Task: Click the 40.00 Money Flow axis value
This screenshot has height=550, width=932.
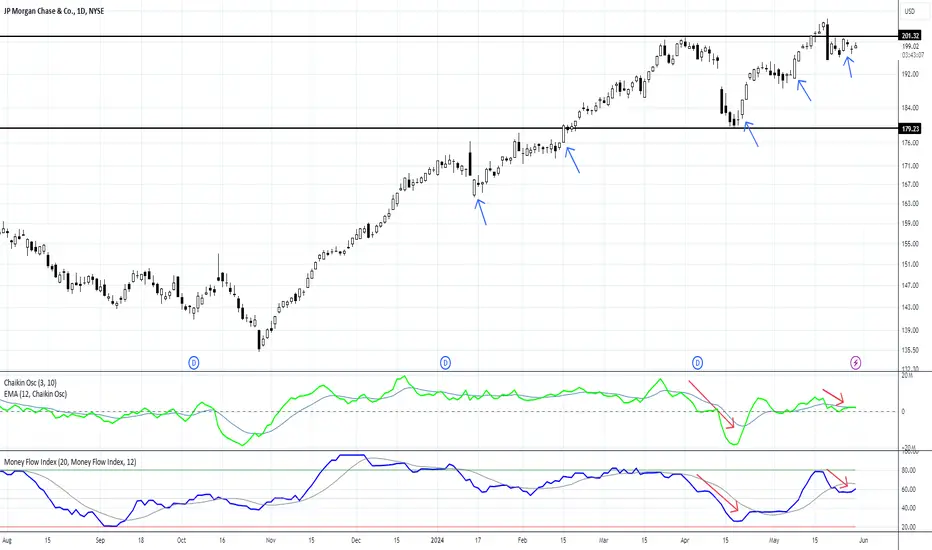Action: coord(909,508)
